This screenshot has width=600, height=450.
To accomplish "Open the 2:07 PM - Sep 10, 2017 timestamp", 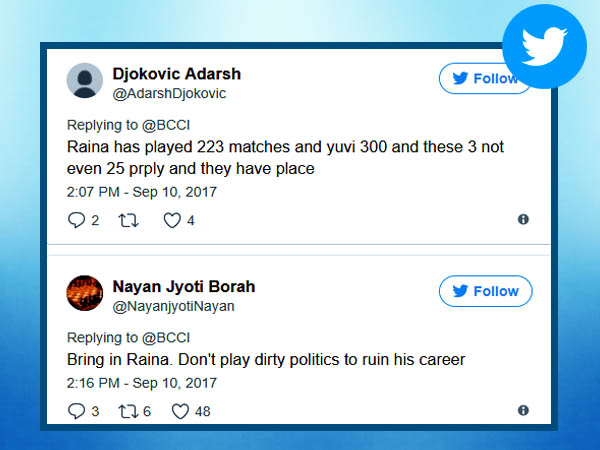I will coord(142,192).
